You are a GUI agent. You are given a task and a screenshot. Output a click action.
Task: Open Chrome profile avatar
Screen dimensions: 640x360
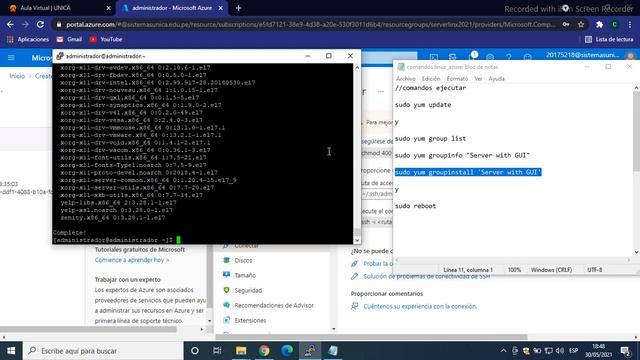tap(614, 24)
